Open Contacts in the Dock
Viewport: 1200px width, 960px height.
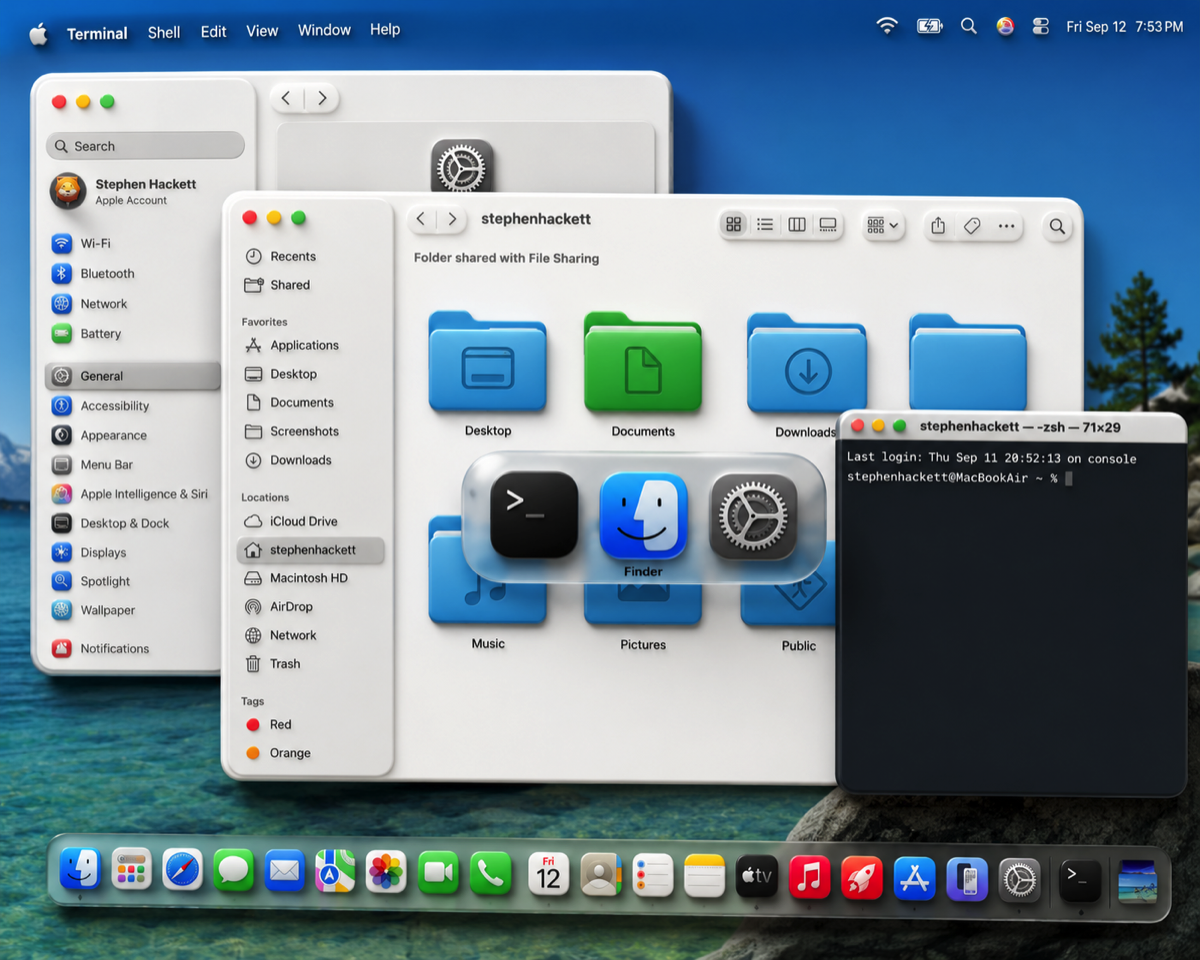(600, 875)
